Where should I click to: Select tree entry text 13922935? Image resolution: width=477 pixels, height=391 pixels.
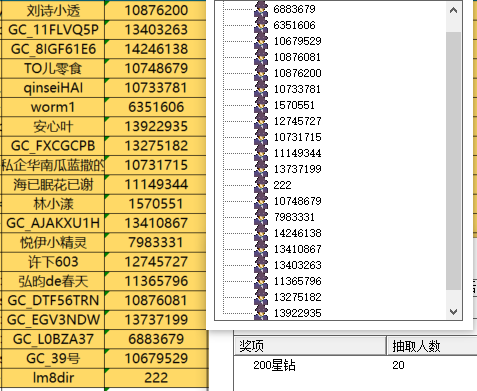tap(298, 313)
